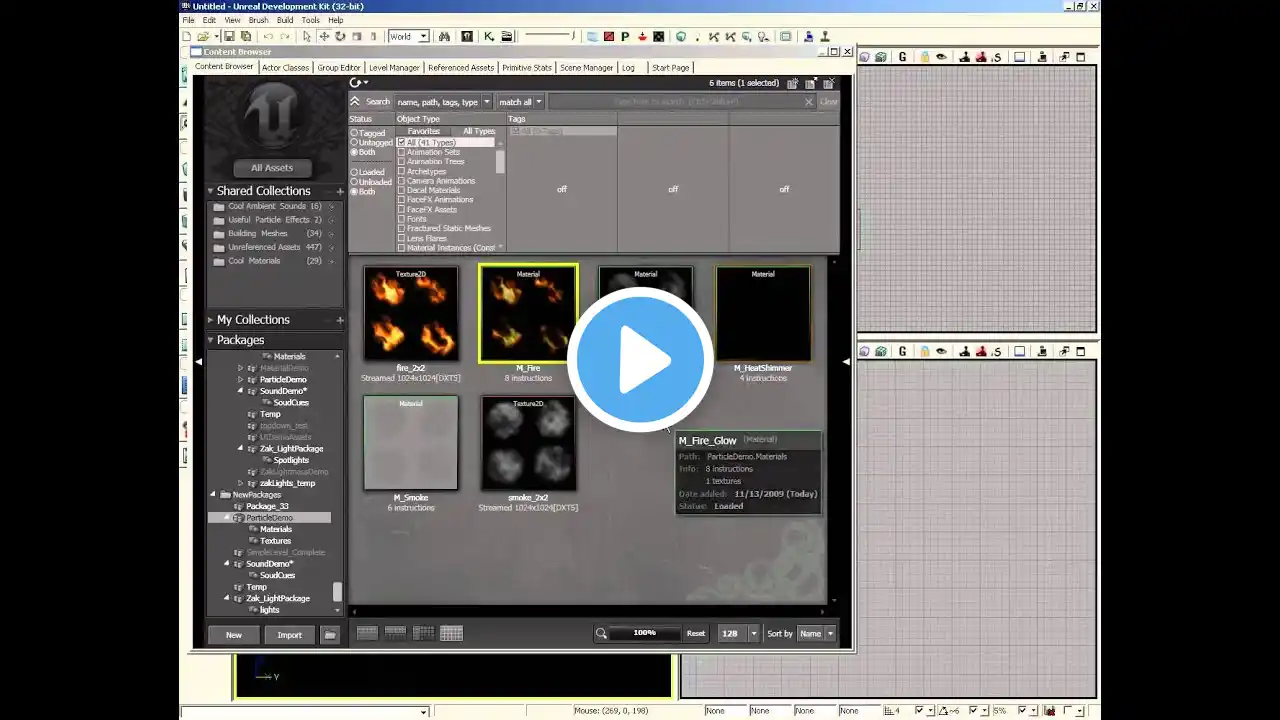The width and height of the screenshot is (1280, 720).
Task: Click the magnifier zoom icon by 100%
Action: (601, 633)
